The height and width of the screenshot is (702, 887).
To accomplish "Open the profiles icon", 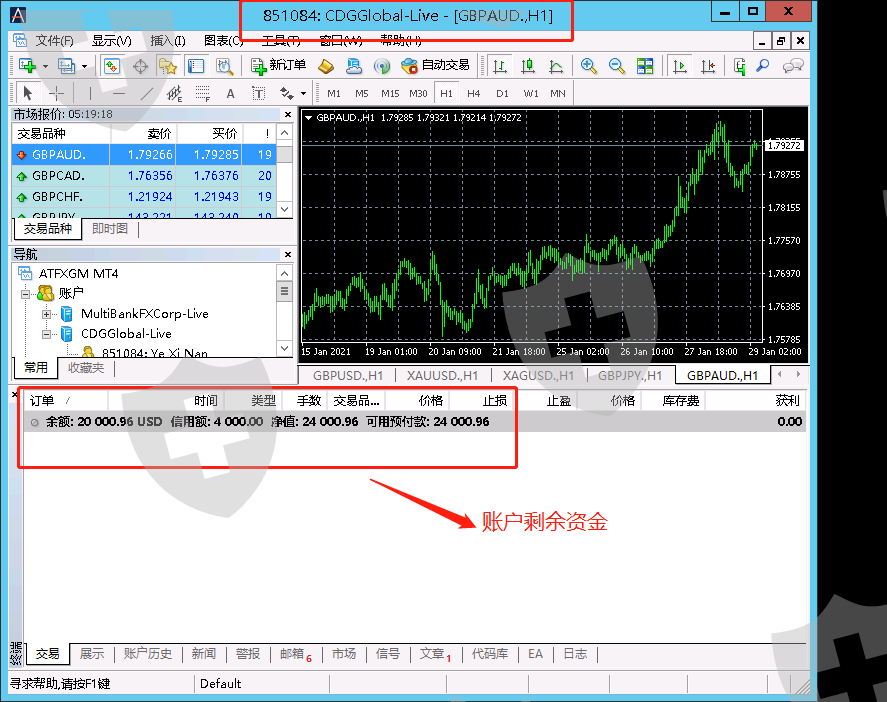I will coord(66,66).
